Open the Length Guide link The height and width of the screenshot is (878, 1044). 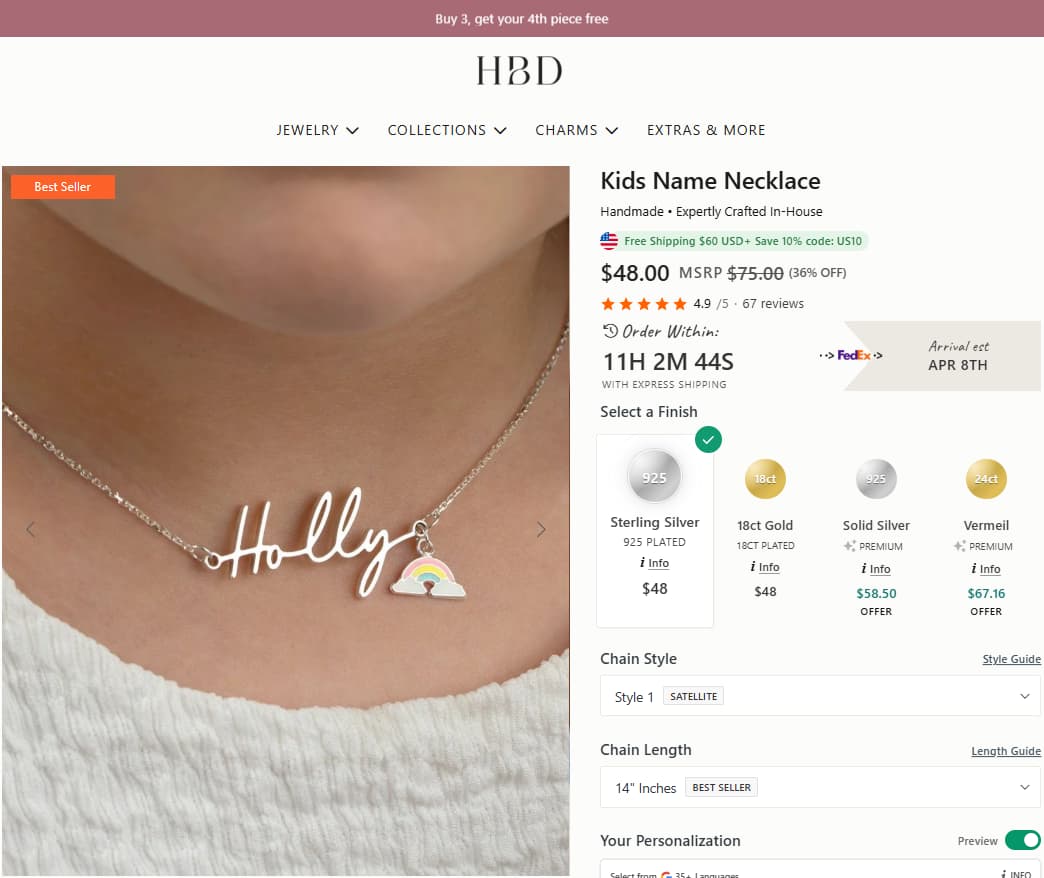[1006, 750]
